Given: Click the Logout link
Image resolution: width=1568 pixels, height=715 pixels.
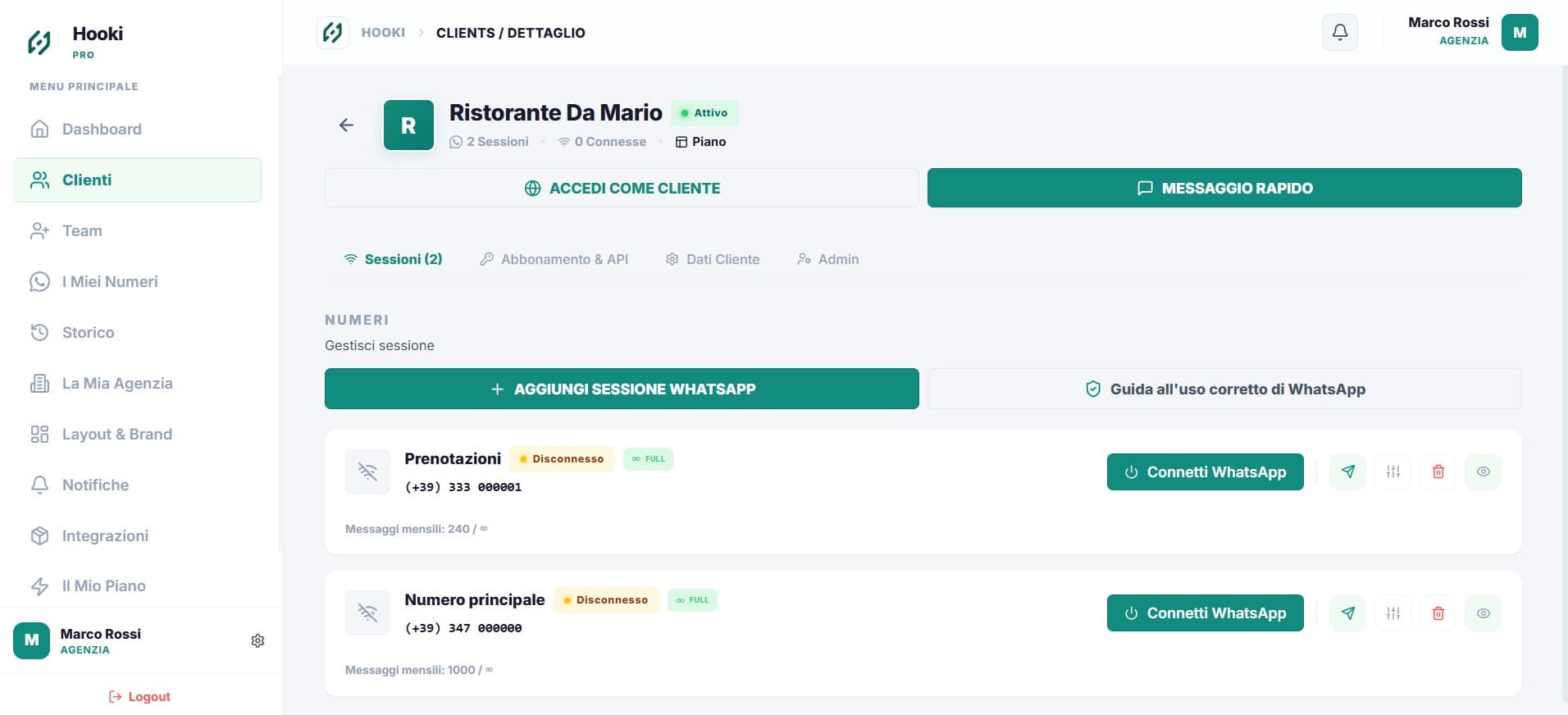Looking at the screenshot, I should [x=139, y=696].
